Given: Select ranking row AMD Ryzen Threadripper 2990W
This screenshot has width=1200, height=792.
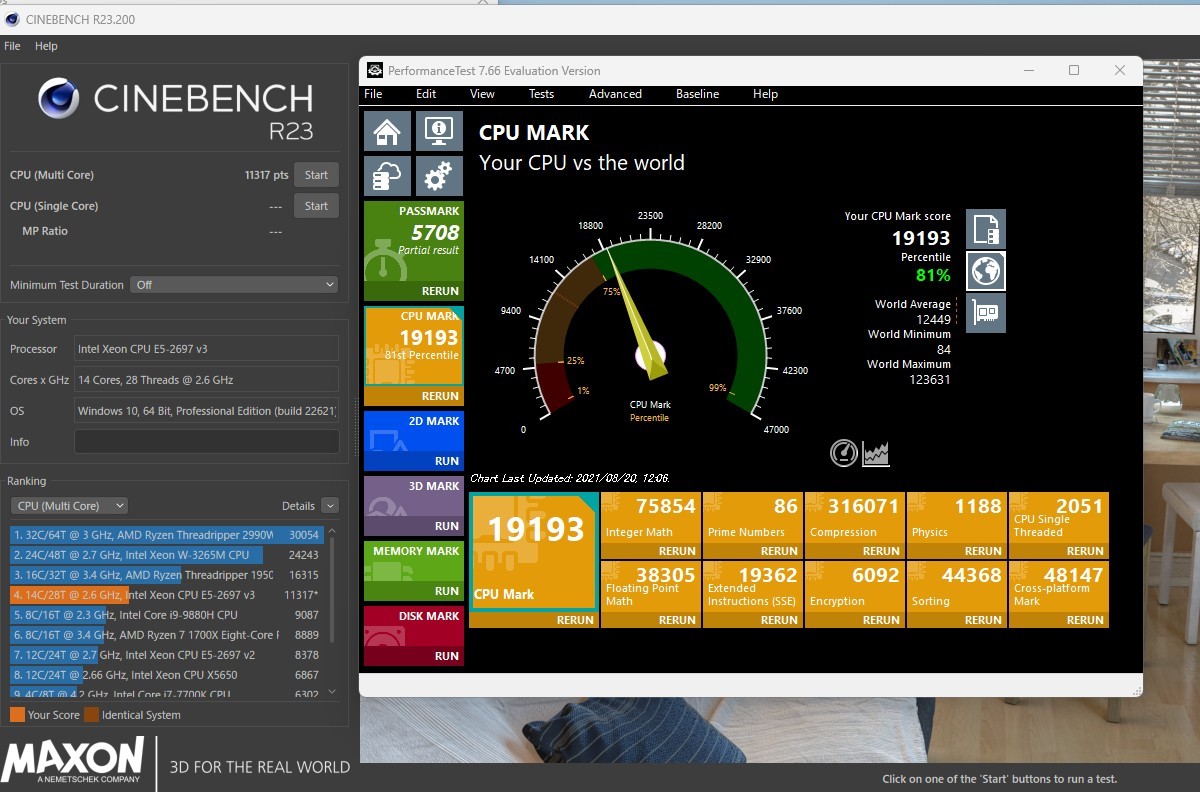Looking at the screenshot, I should [x=166, y=535].
